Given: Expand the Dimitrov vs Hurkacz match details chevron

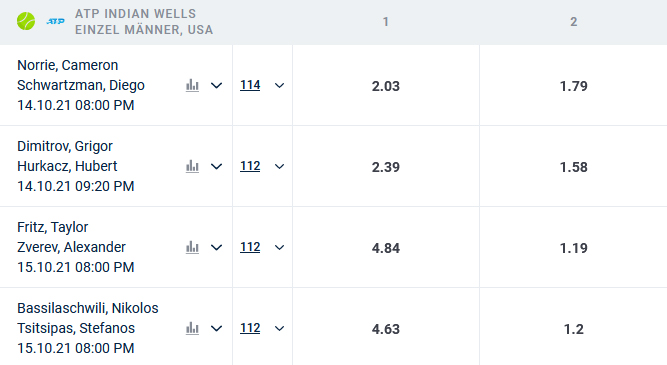Looking at the screenshot, I should point(217,166).
